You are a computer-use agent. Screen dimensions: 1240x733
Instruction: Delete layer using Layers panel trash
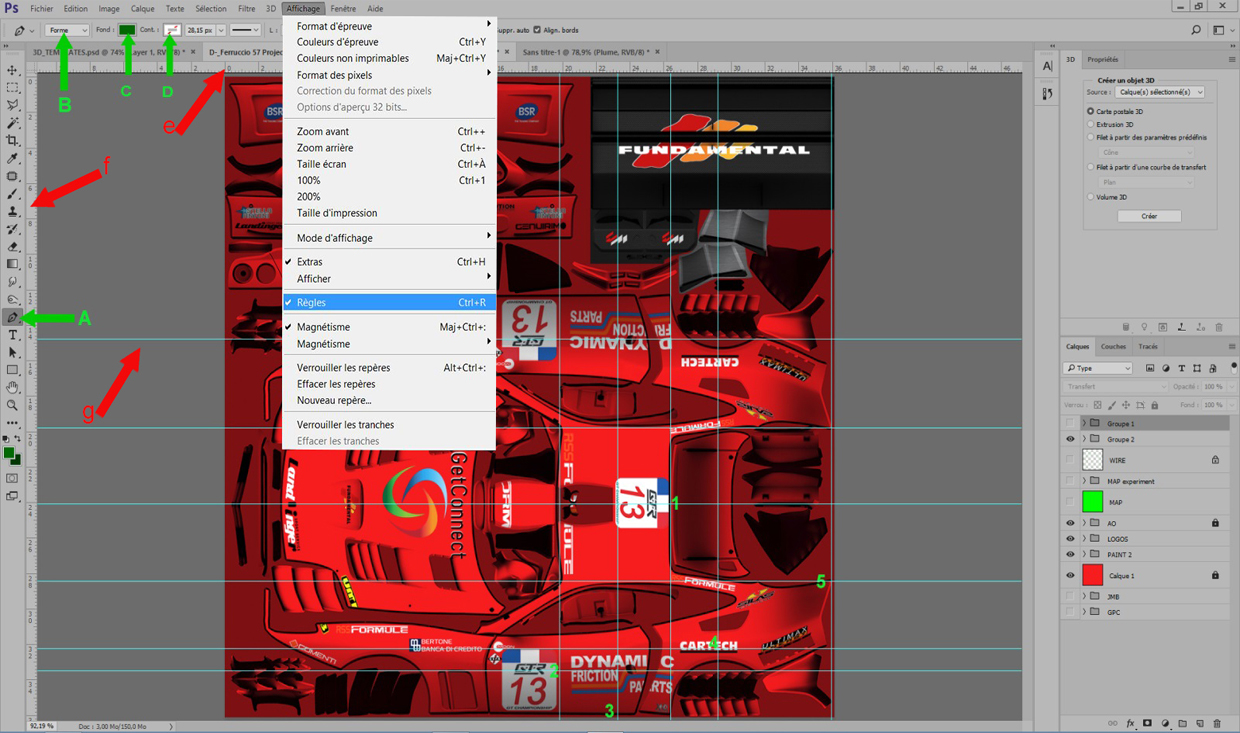click(1216, 722)
